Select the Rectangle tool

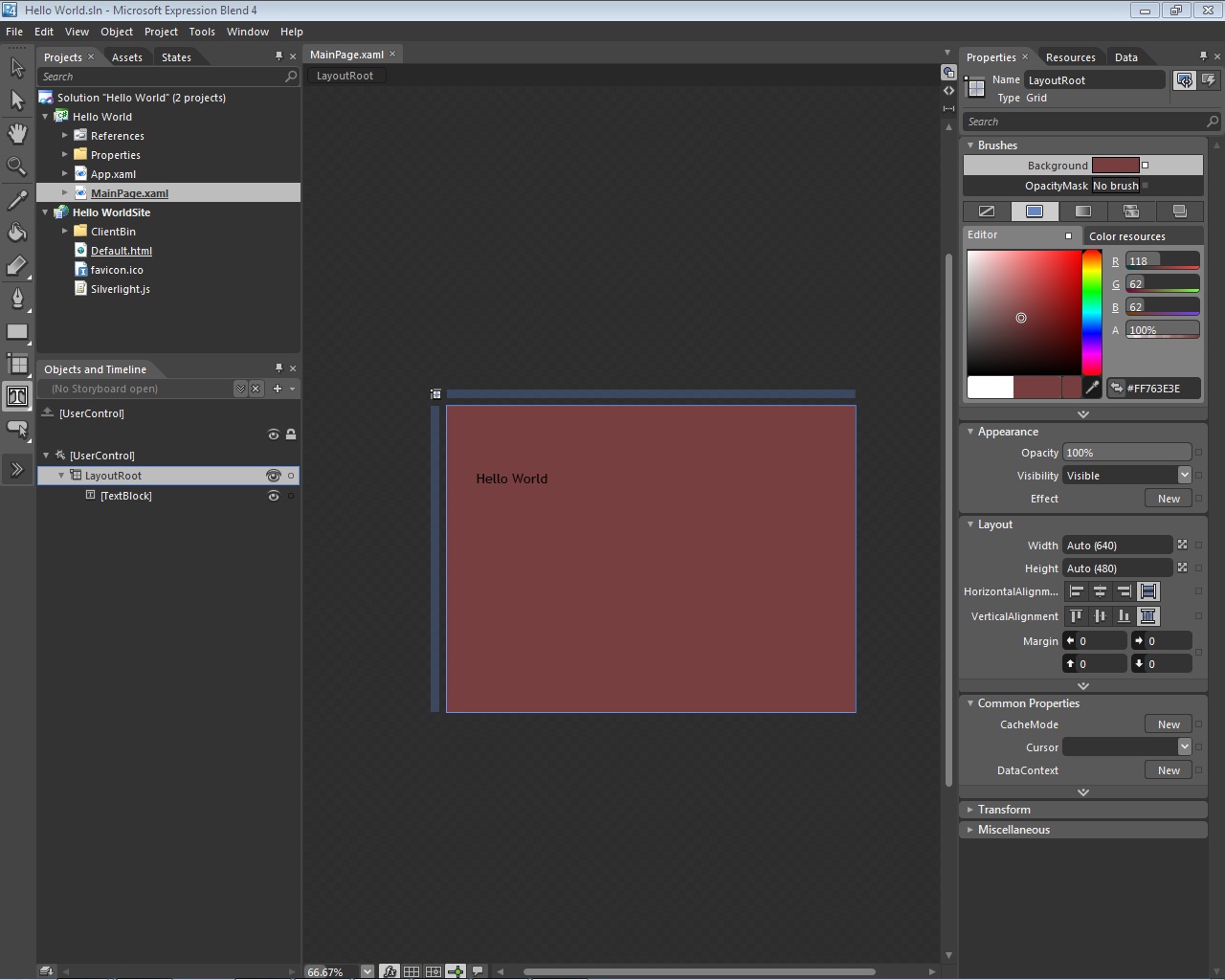(16, 332)
